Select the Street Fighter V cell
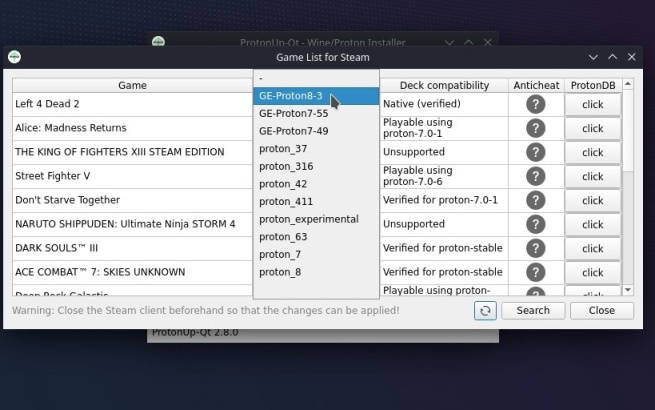Screen dimensions: 655x410 click(x=132, y=176)
